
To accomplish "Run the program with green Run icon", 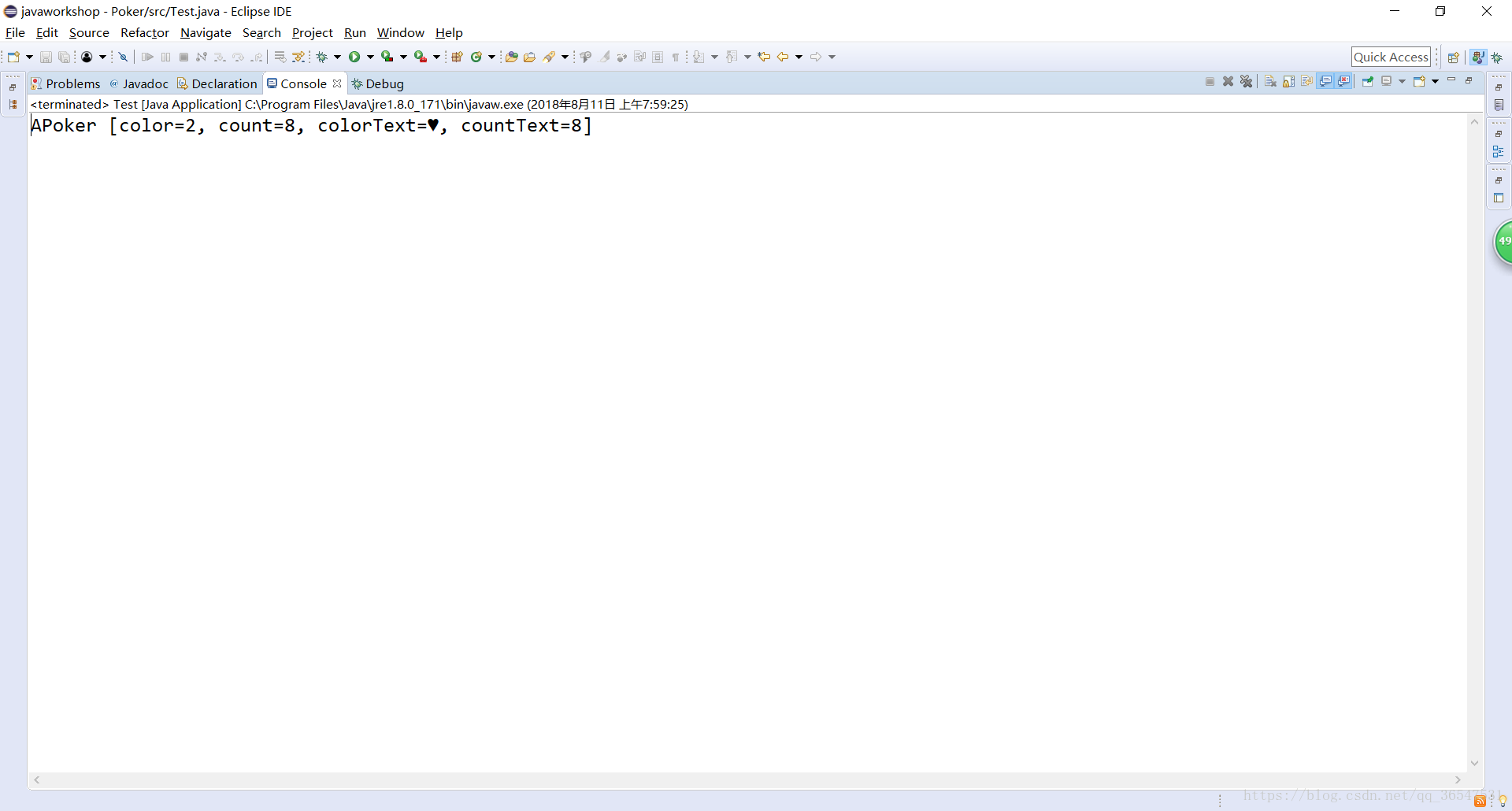I will (354, 57).
